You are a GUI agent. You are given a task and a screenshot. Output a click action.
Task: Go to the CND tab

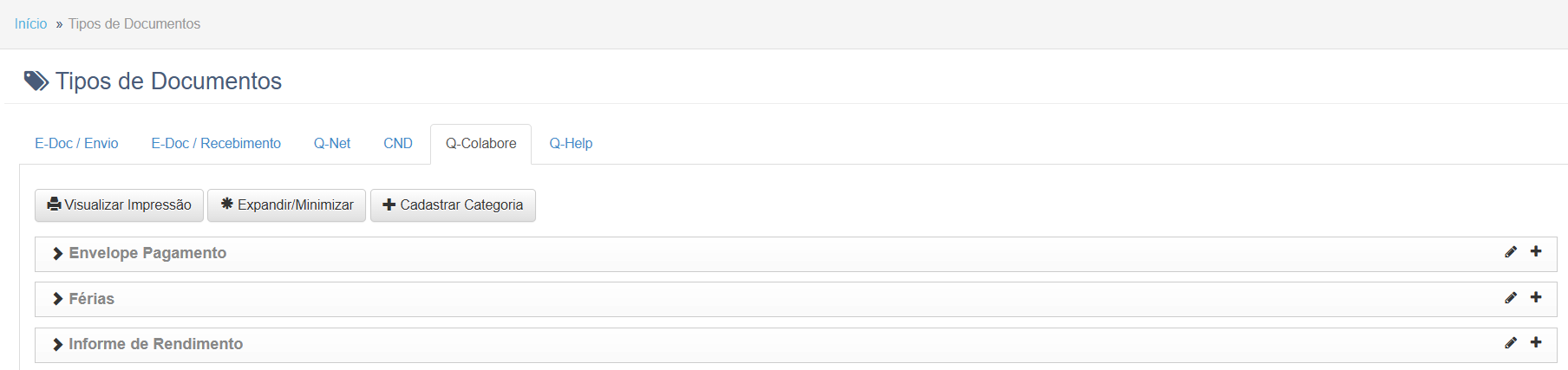tap(398, 144)
